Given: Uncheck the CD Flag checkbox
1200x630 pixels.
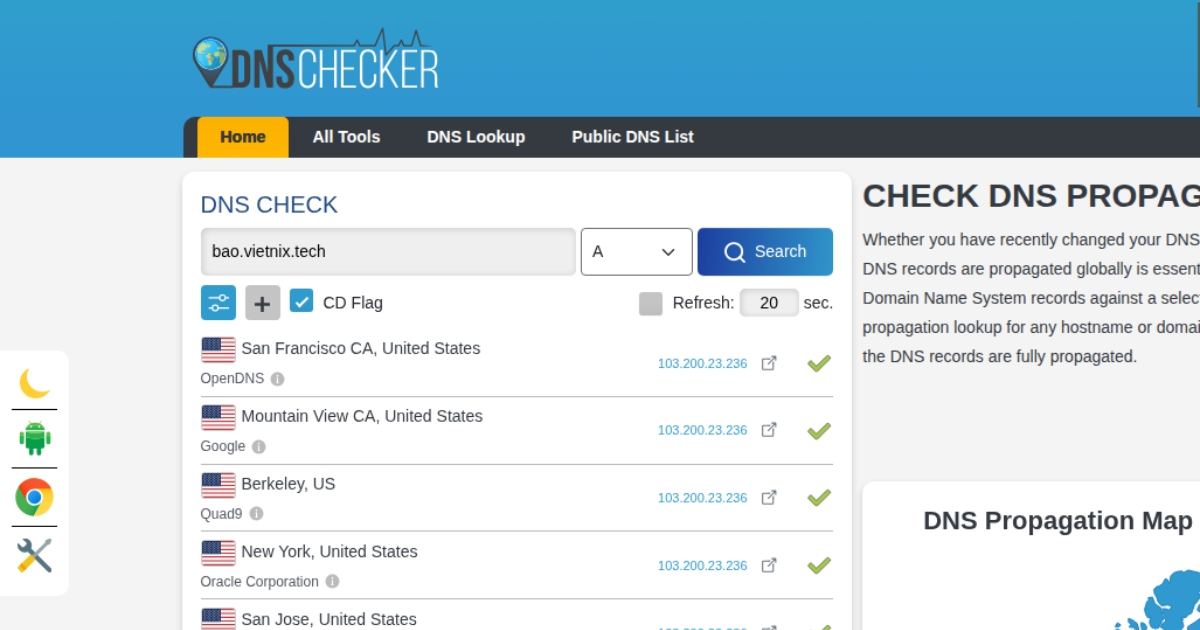Looking at the screenshot, I should click(x=301, y=301).
